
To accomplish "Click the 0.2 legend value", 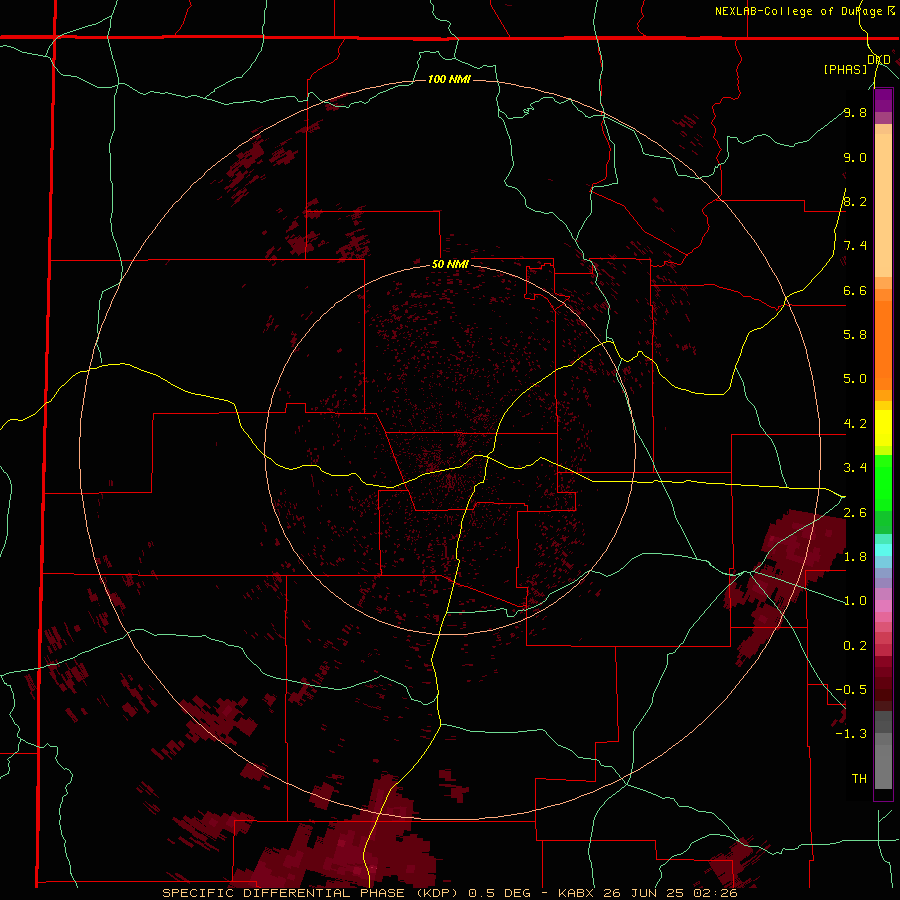I will click(x=855, y=646).
